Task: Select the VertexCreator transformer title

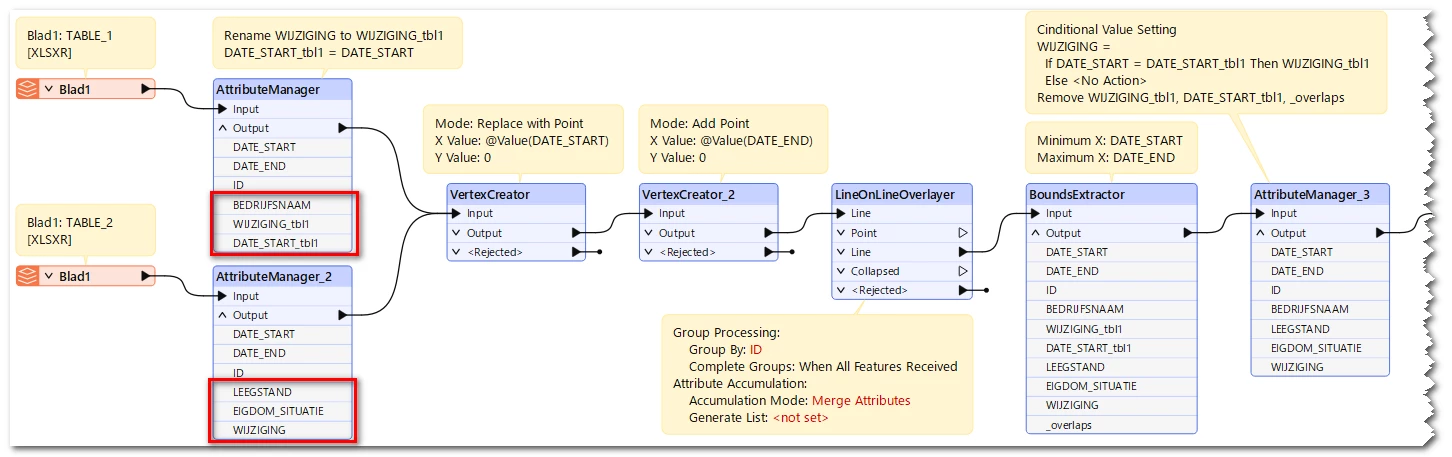Action: tap(490, 194)
